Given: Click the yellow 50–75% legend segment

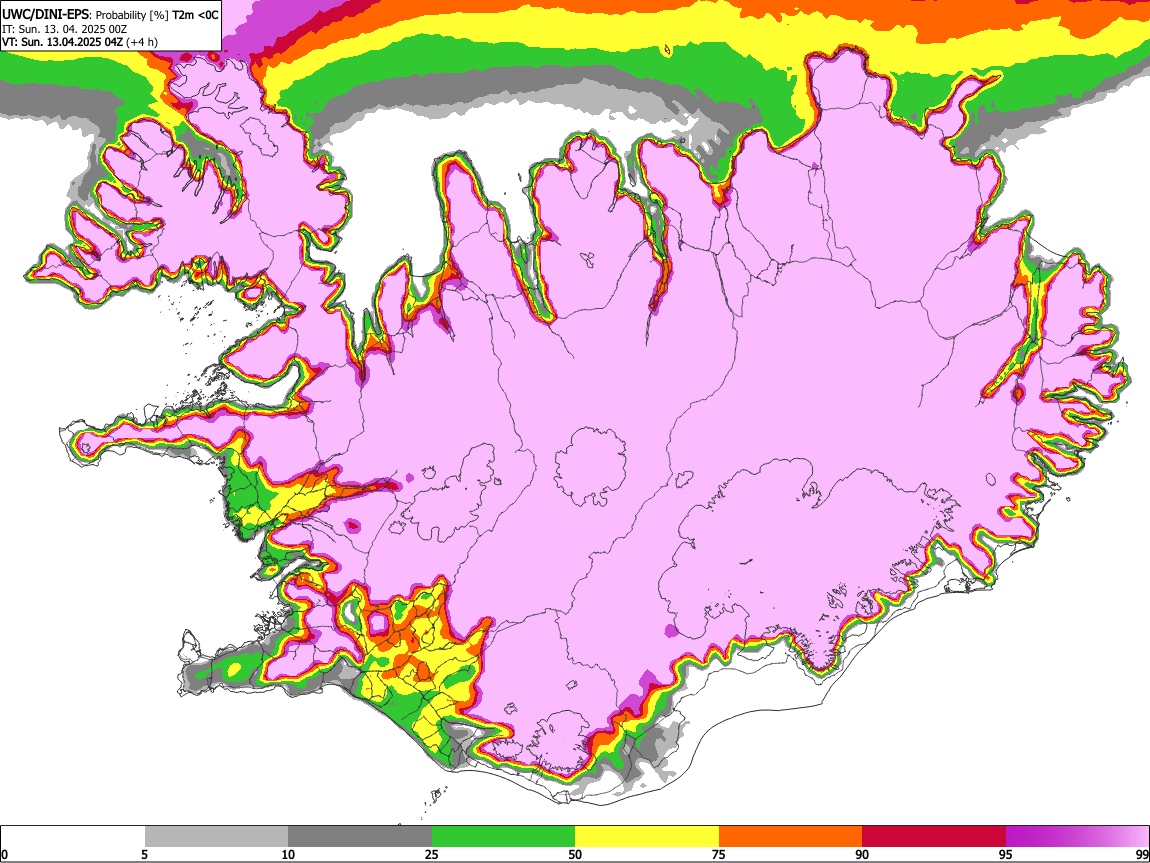Looking at the screenshot, I should pos(647,836).
